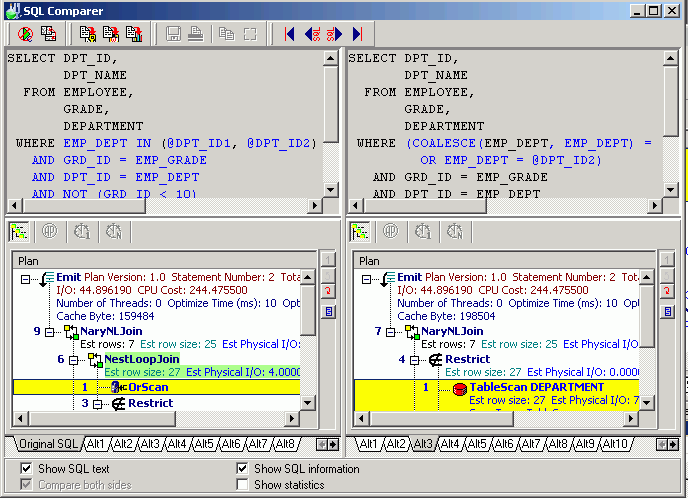Switch to Alt10 tab in right pane
The width and height of the screenshot is (688, 499).
(615, 444)
